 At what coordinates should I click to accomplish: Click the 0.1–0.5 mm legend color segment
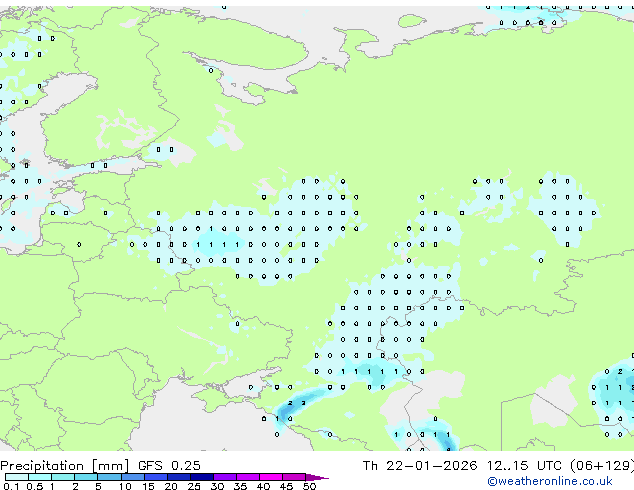17,477
